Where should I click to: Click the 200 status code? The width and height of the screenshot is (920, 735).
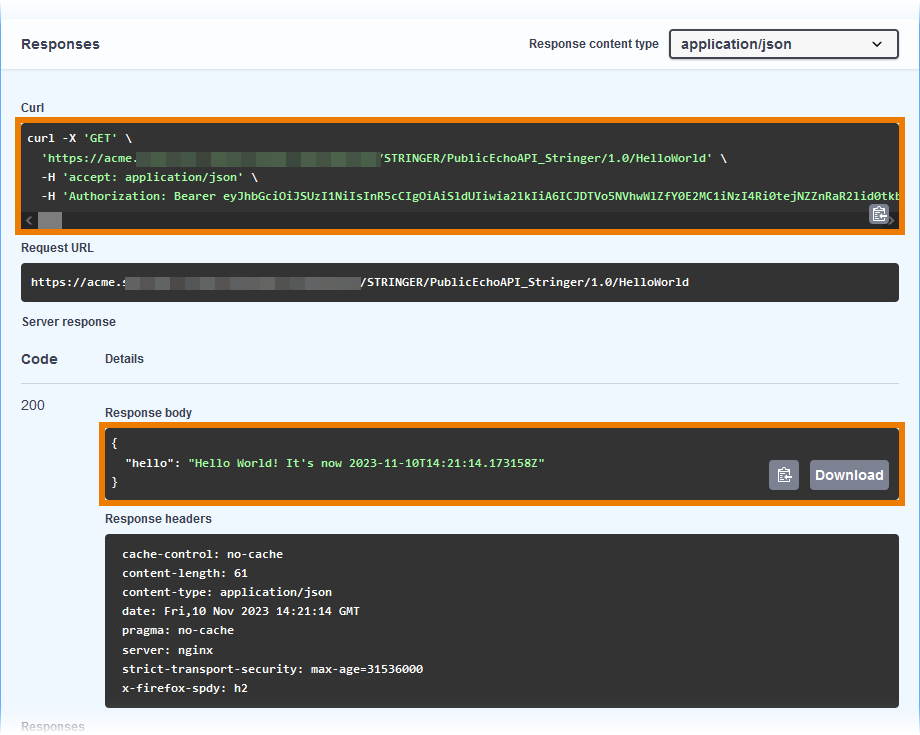33,405
